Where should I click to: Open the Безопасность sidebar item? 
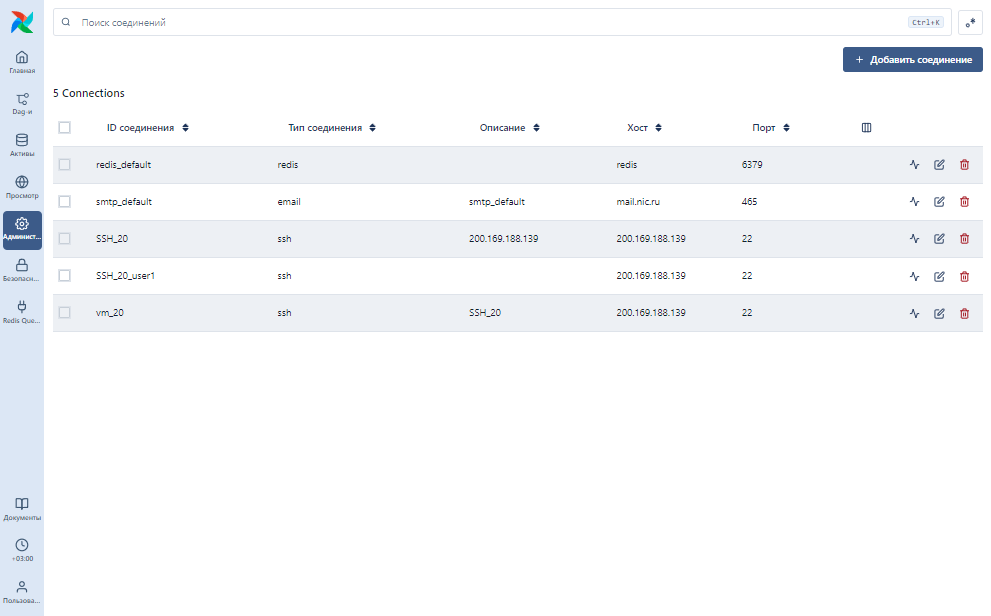pyautogui.click(x=22, y=270)
